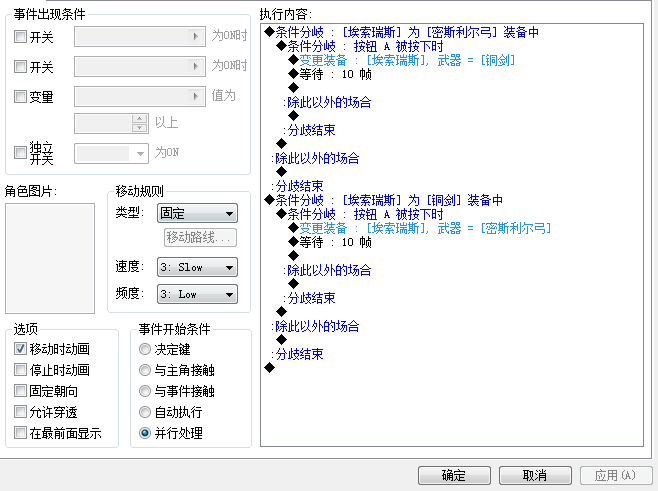Open the second 开关 selector field
The image size is (658, 491).
tap(140, 66)
